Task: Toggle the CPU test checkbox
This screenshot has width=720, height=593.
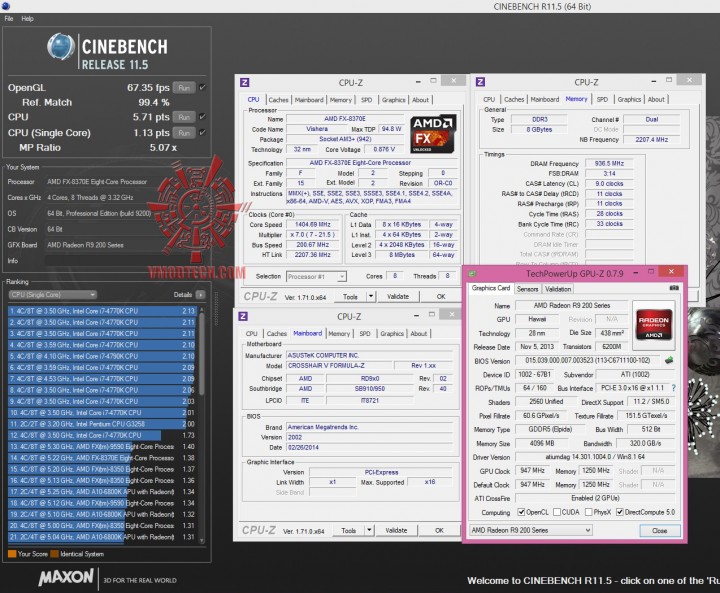Action: (x=202, y=117)
